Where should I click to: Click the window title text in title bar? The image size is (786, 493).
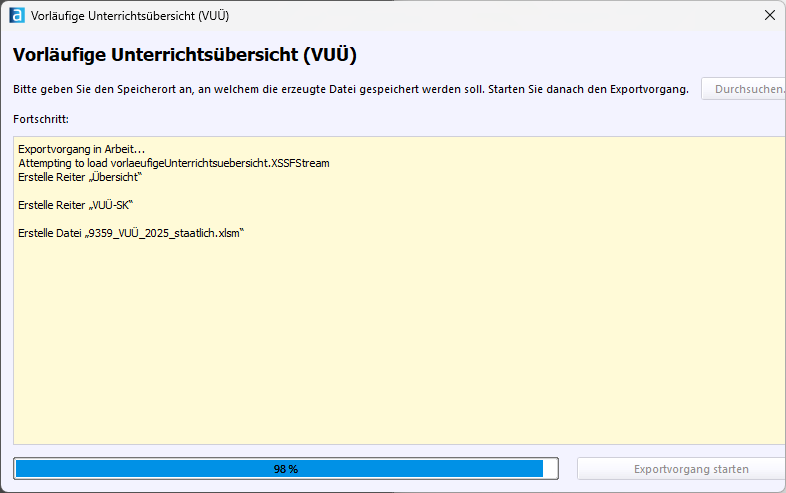click(x=130, y=15)
